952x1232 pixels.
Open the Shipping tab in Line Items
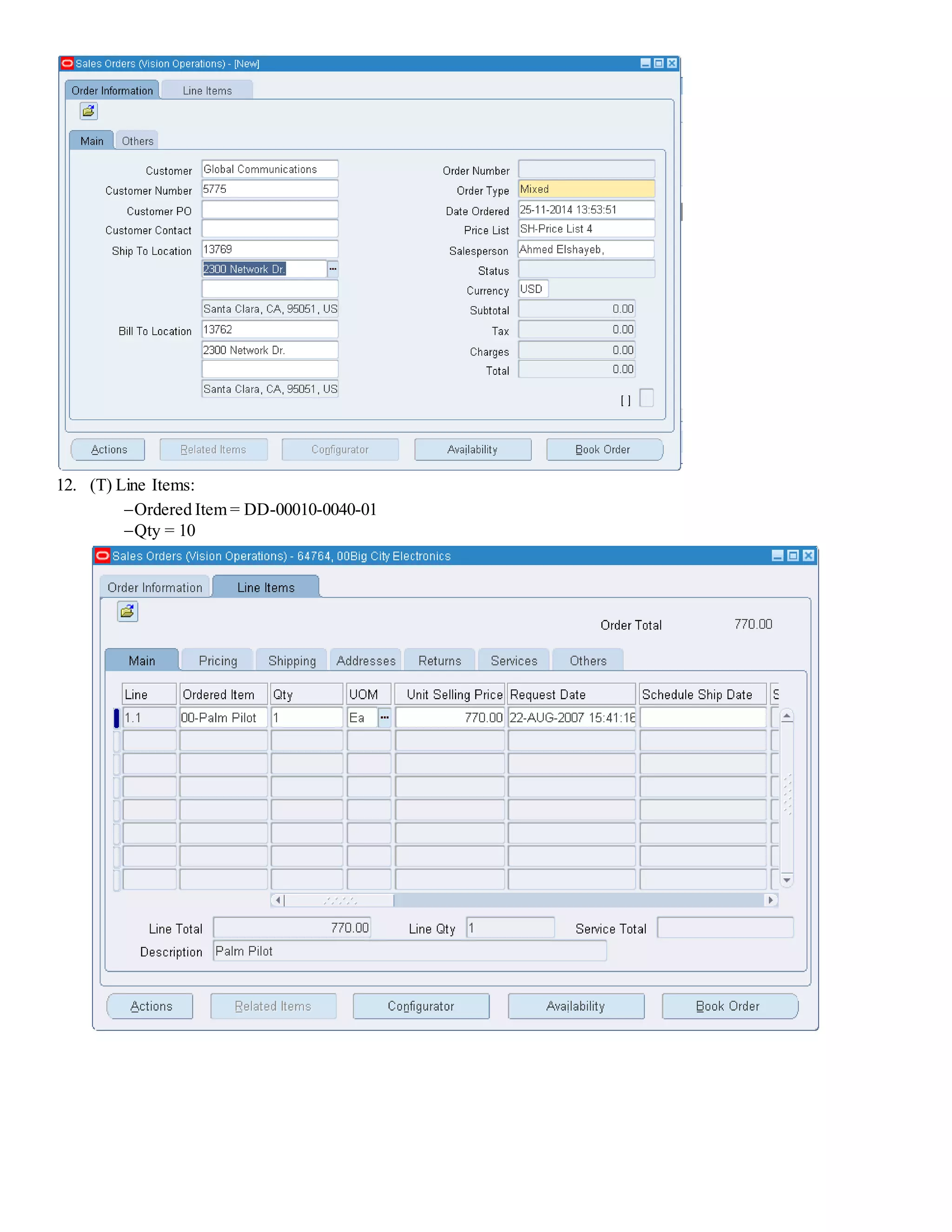(x=291, y=661)
